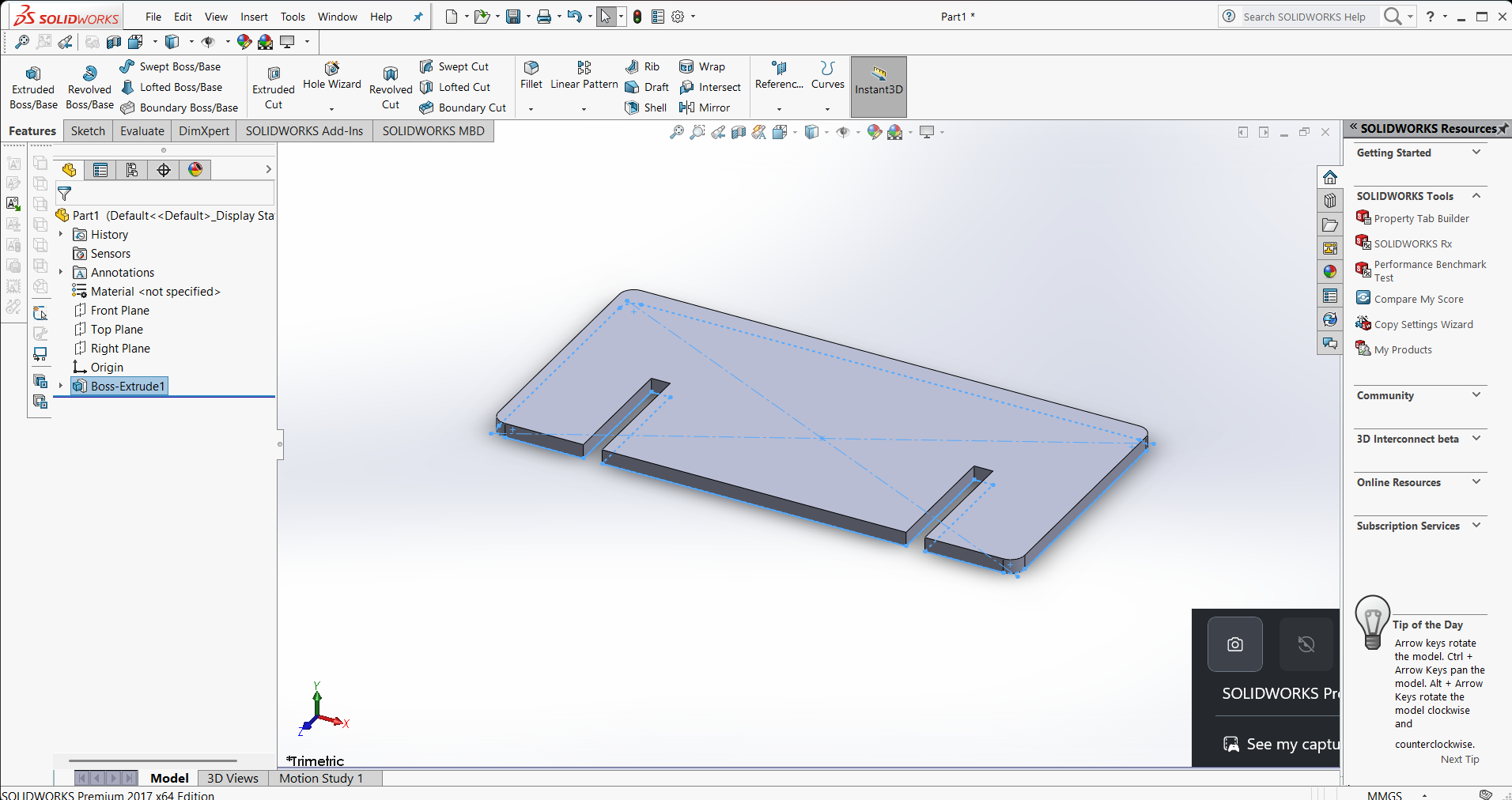Open Appearances task pane icon

click(x=1330, y=272)
